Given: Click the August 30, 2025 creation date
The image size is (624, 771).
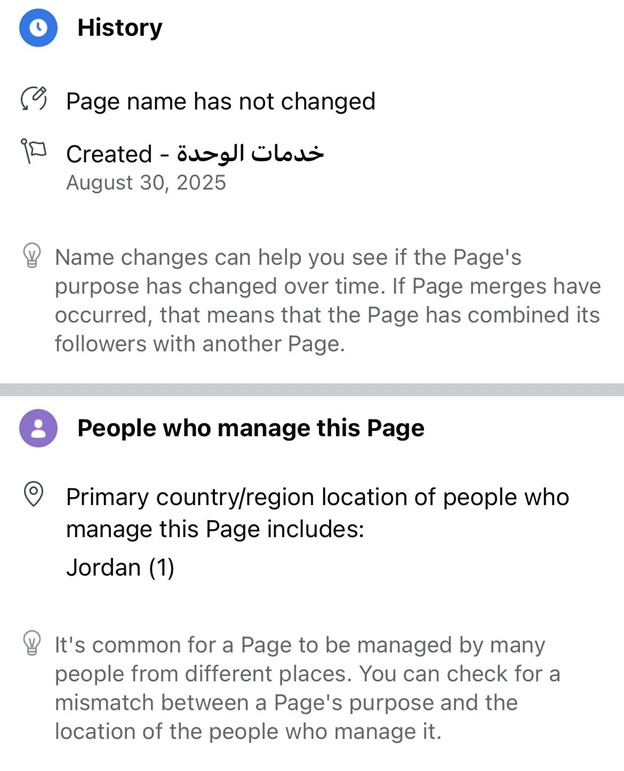Looking at the screenshot, I should pyautogui.click(x=146, y=183).
